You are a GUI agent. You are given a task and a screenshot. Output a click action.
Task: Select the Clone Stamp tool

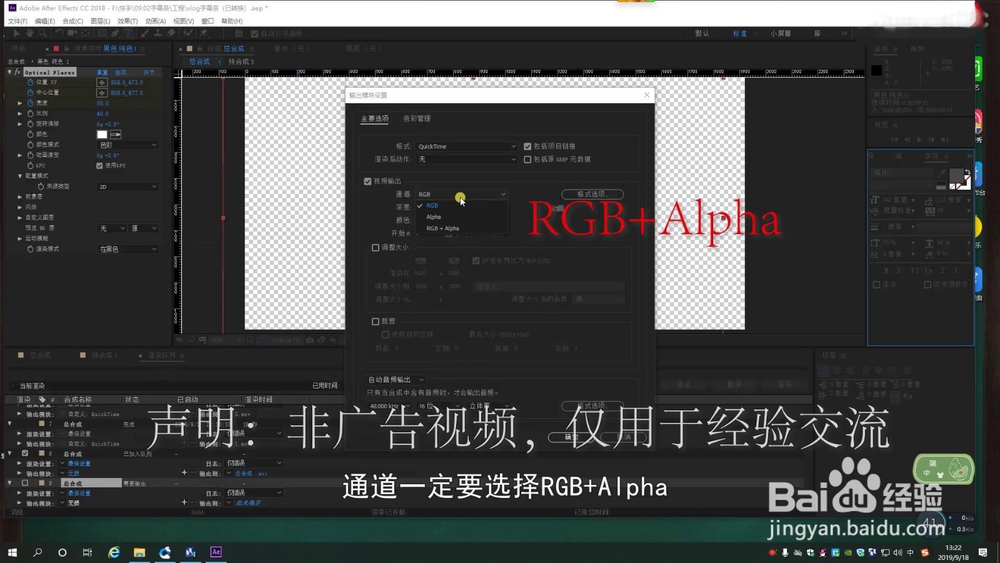click(x=158, y=33)
